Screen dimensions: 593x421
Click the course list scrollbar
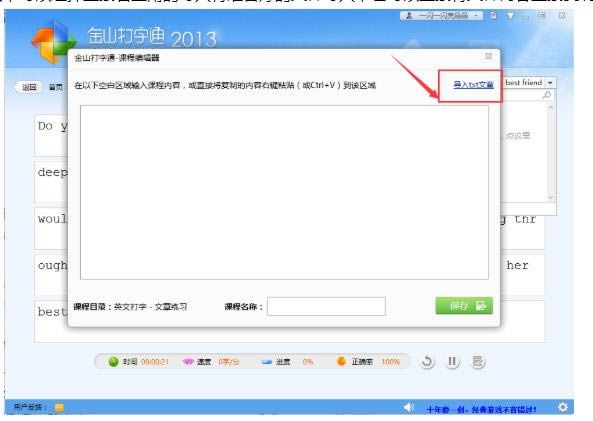point(551,152)
